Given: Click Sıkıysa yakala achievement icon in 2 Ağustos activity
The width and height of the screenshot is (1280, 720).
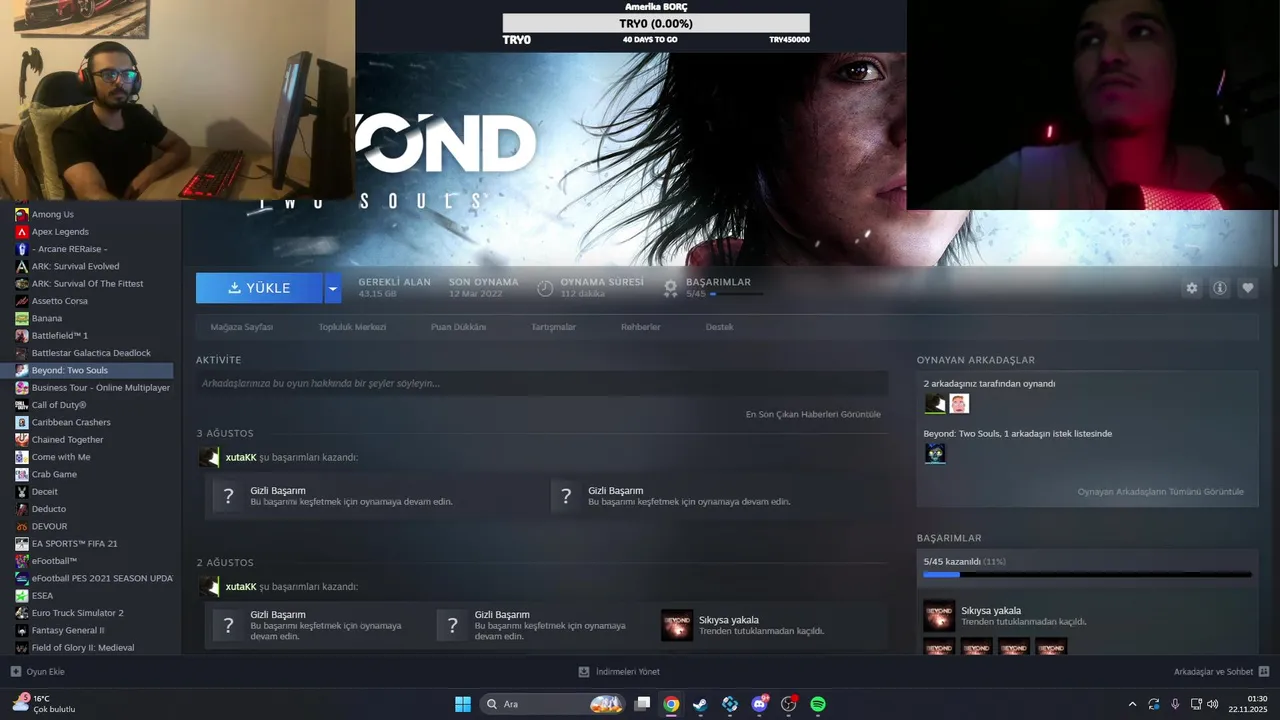Looking at the screenshot, I should 677,625.
